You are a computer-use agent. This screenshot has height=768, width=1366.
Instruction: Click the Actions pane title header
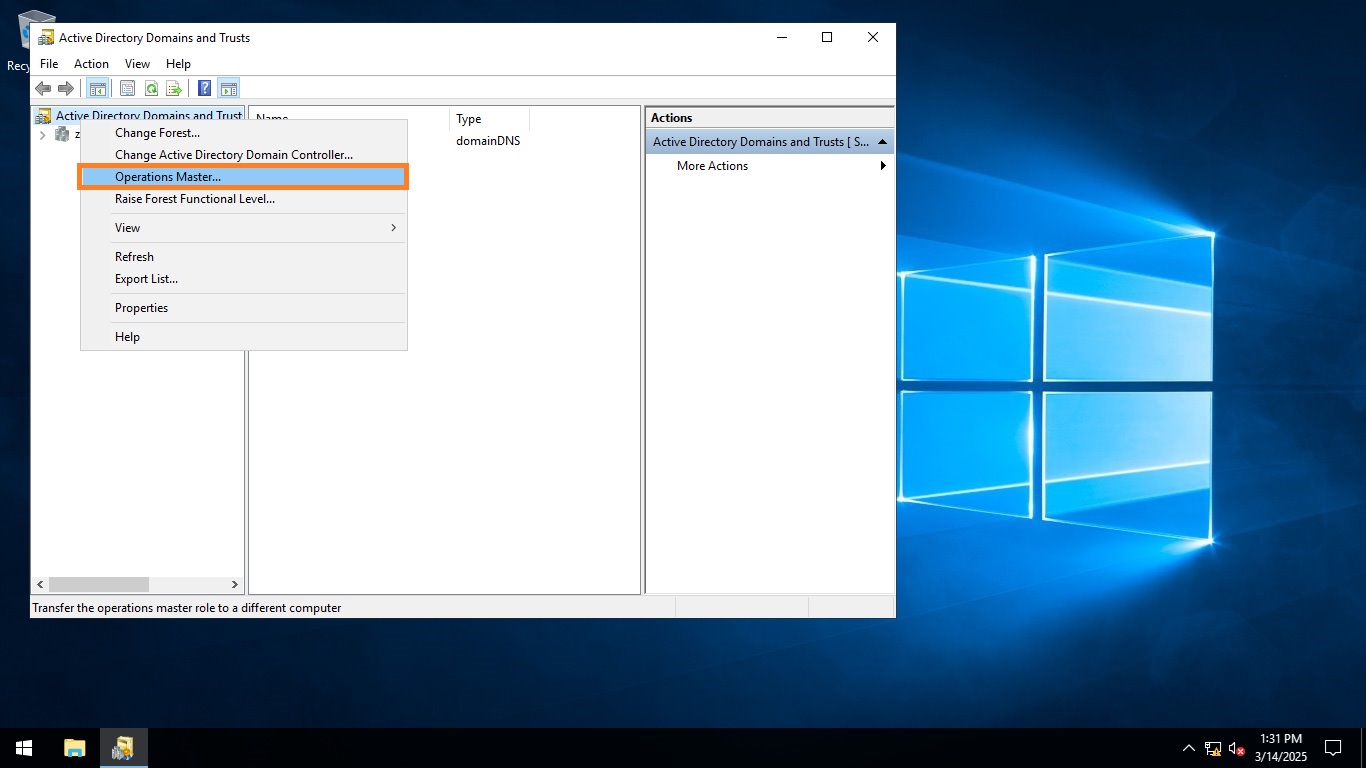click(769, 118)
